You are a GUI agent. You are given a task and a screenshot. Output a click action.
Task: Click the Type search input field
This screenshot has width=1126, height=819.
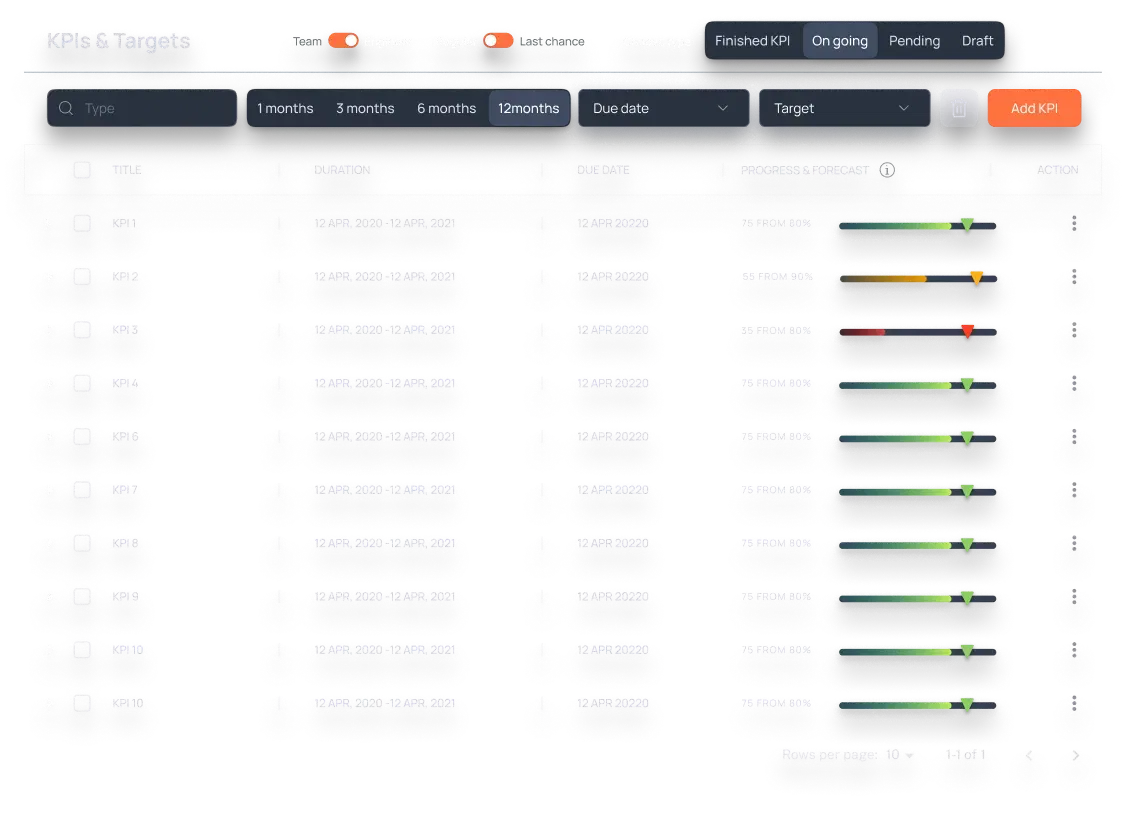click(142, 108)
